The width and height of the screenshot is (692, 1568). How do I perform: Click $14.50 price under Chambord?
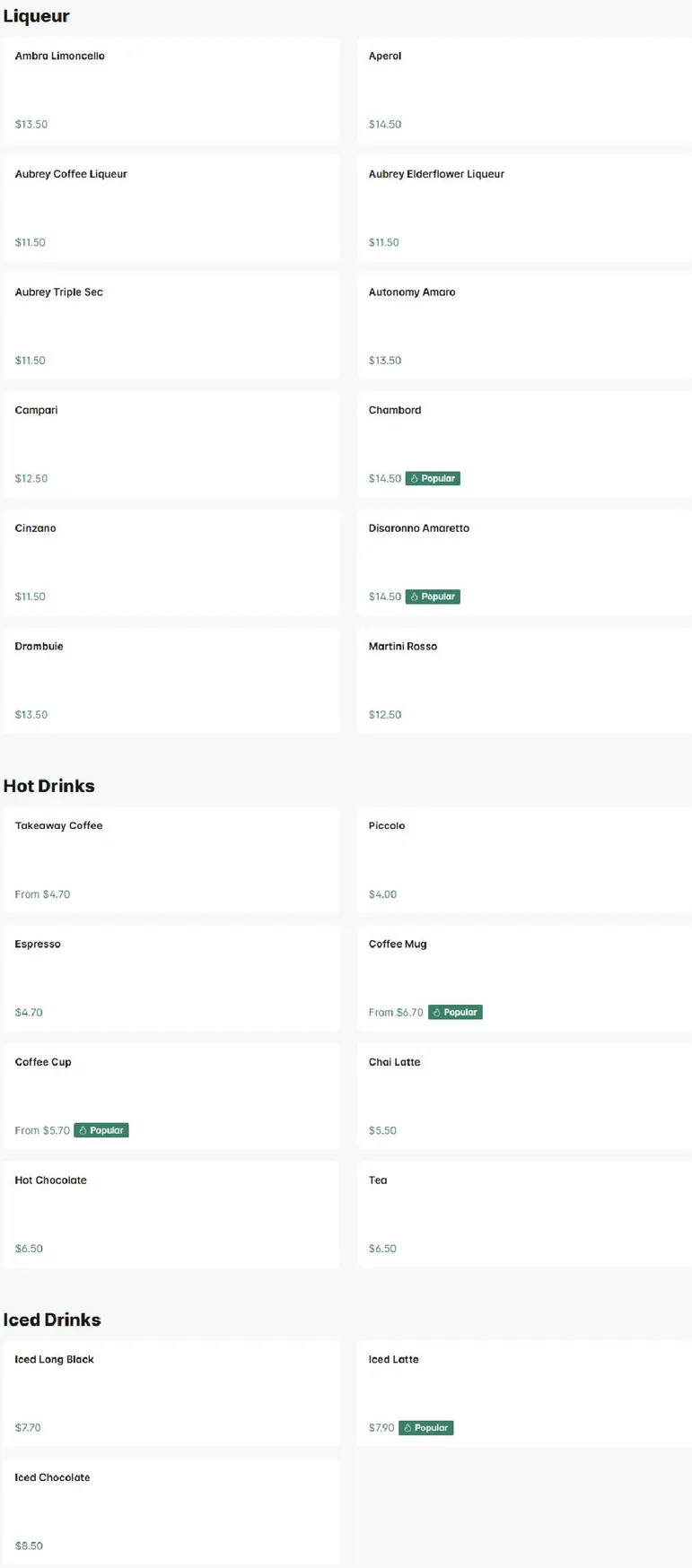(x=385, y=478)
